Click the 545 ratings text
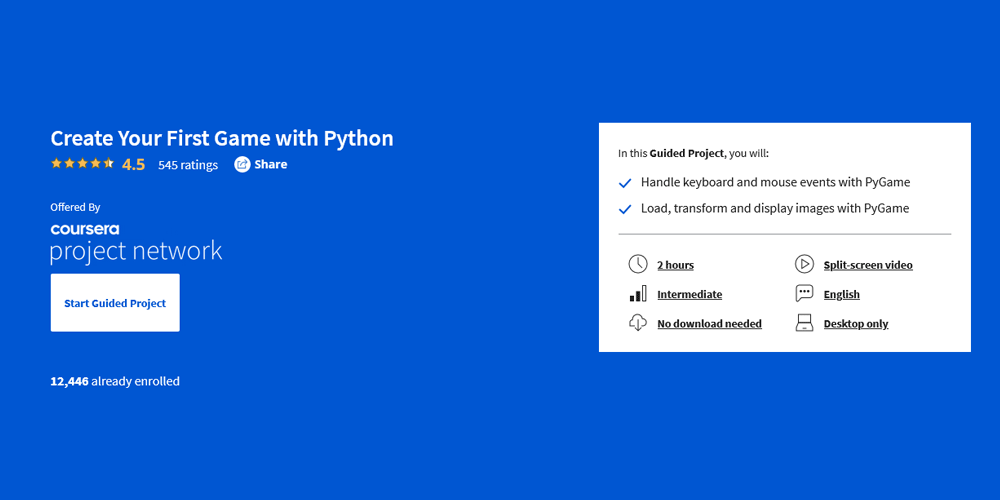This screenshot has height=500, width=1000. click(x=188, y=165)
